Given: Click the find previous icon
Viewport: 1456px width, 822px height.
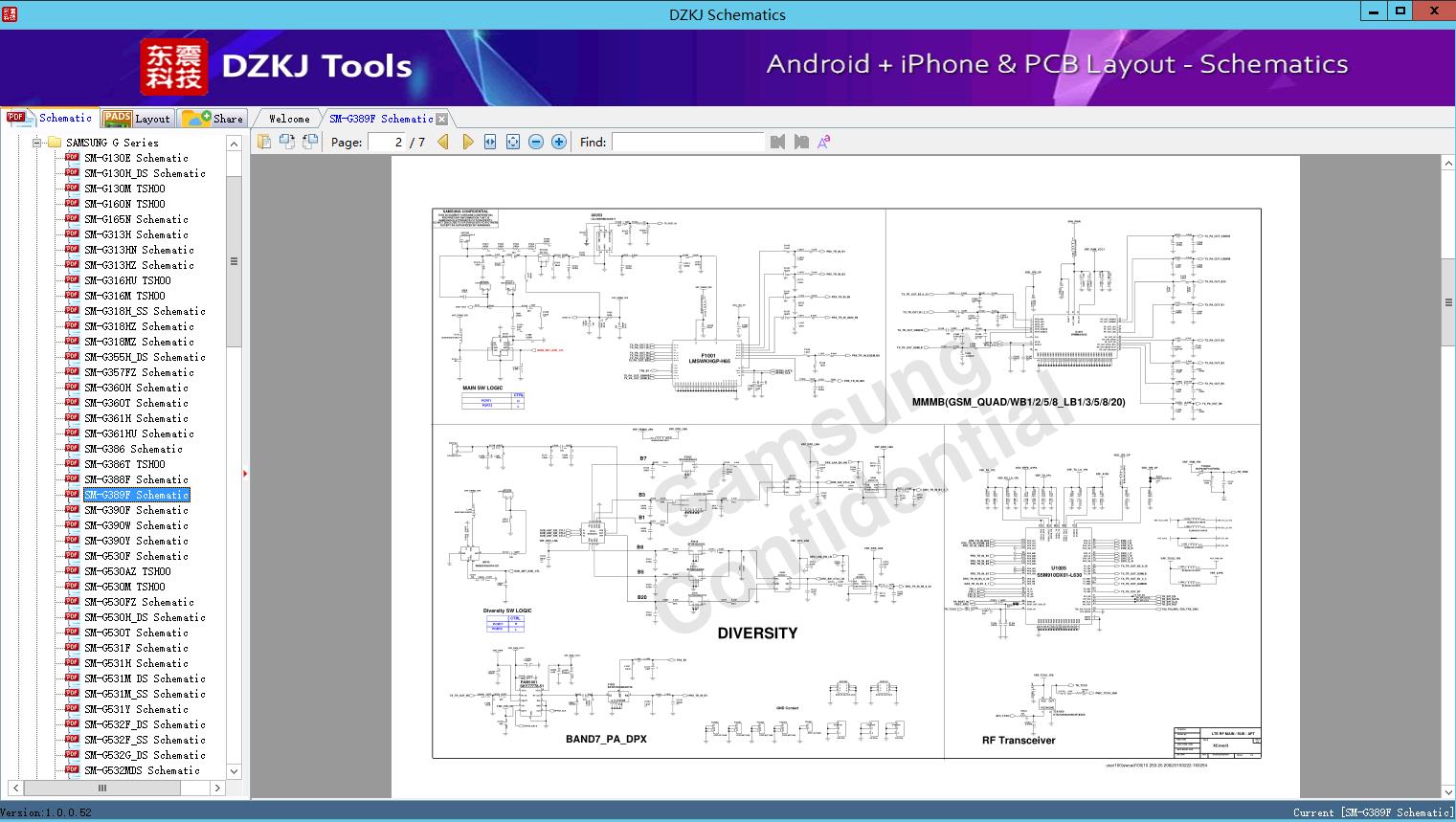Looking at the screenshot, I should point(777,142).
